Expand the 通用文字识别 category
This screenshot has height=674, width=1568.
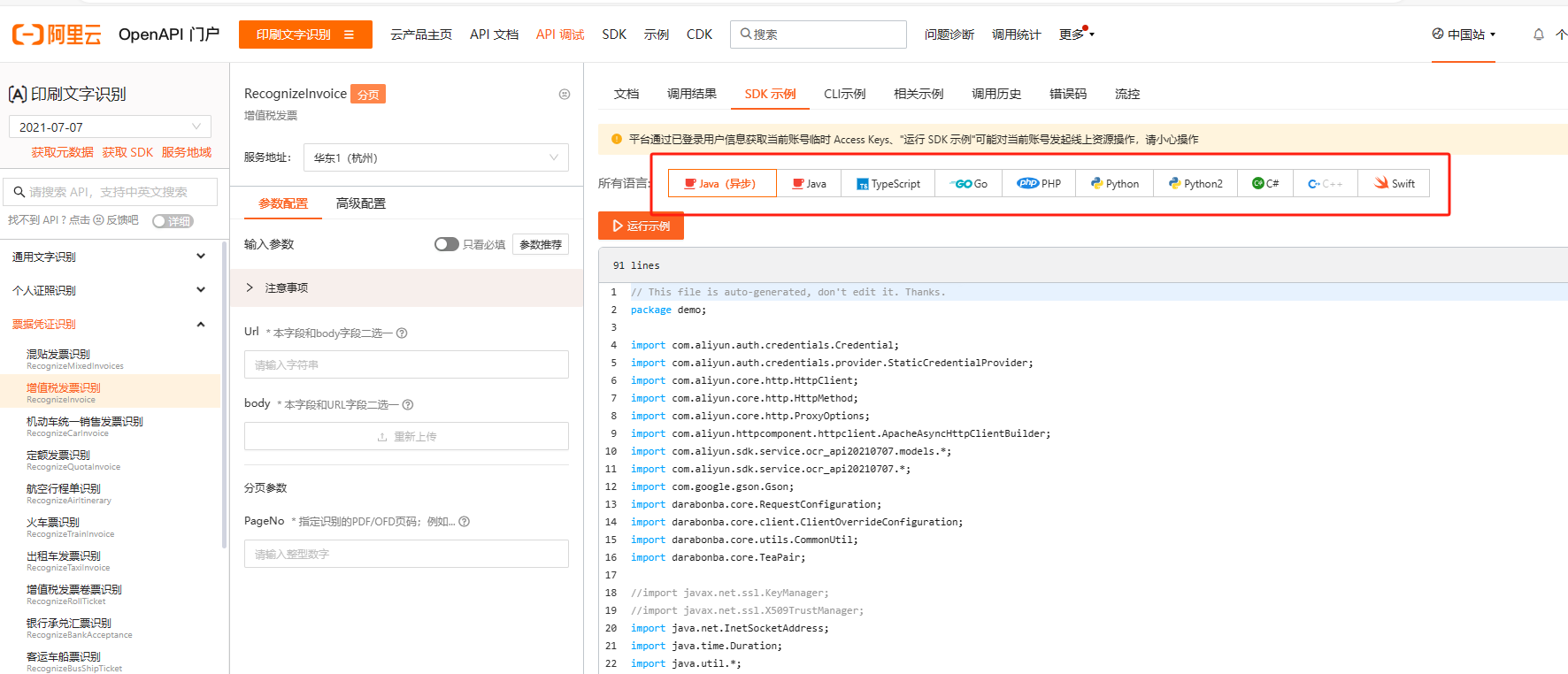[110, 257]
